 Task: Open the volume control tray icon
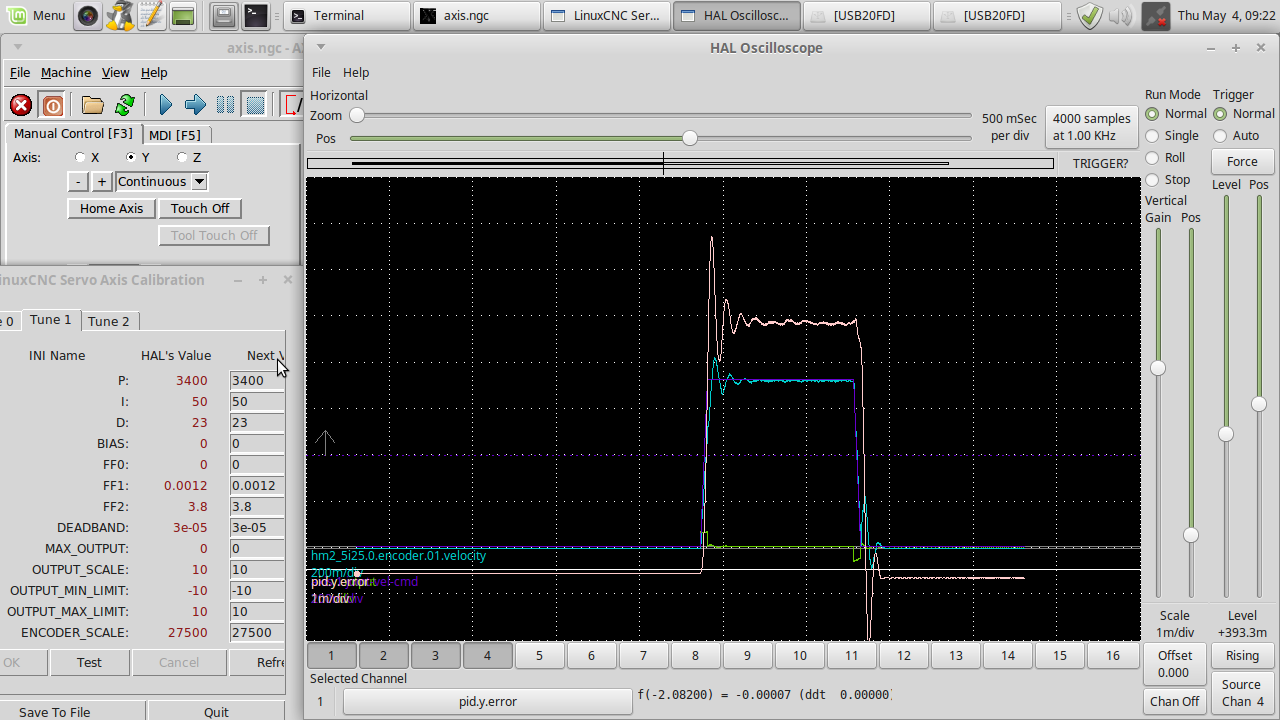1120,15
